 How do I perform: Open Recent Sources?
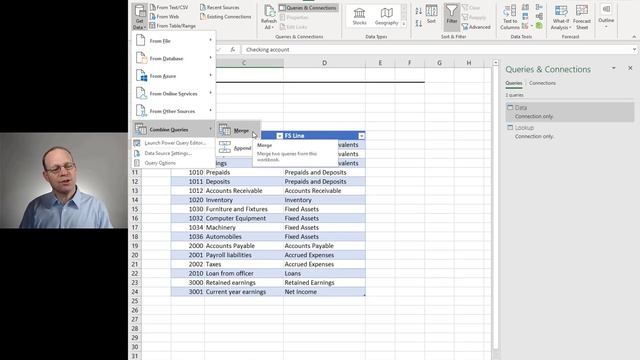220,7
